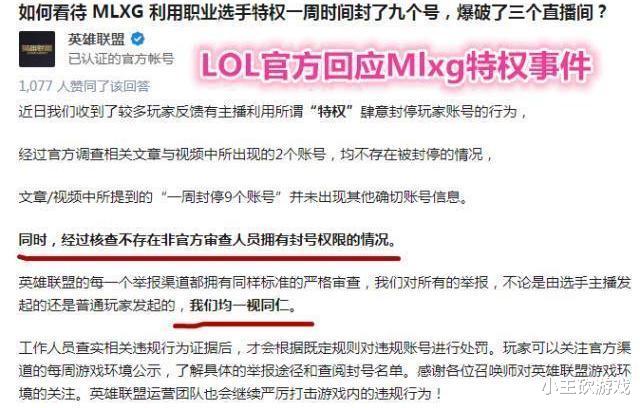Click the question title about MLXG
Image resolution: width=640 pixels, height=408 pixels.
pos(313,12)
